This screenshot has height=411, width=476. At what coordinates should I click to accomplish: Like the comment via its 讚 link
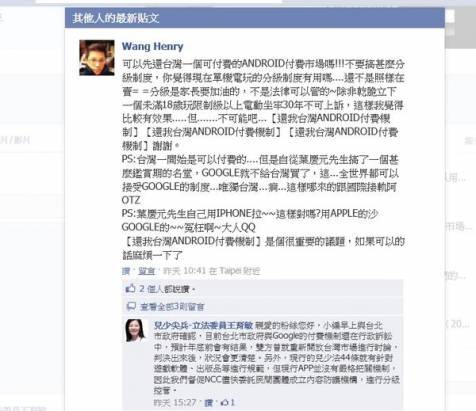pos(209,403)
